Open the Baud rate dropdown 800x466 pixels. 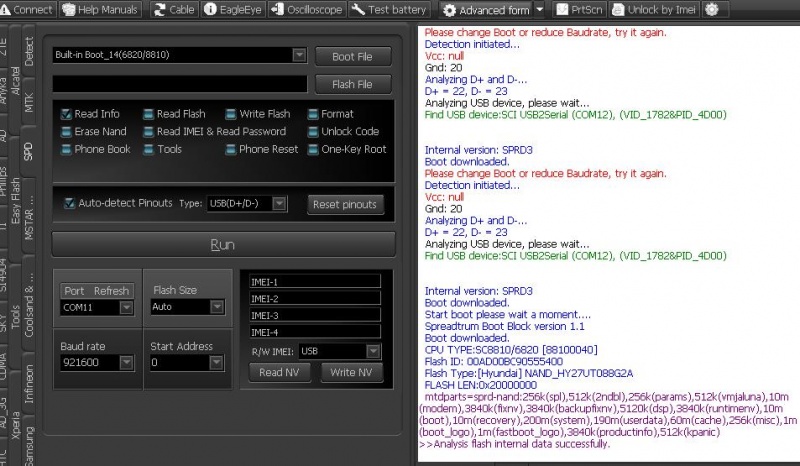126,362
